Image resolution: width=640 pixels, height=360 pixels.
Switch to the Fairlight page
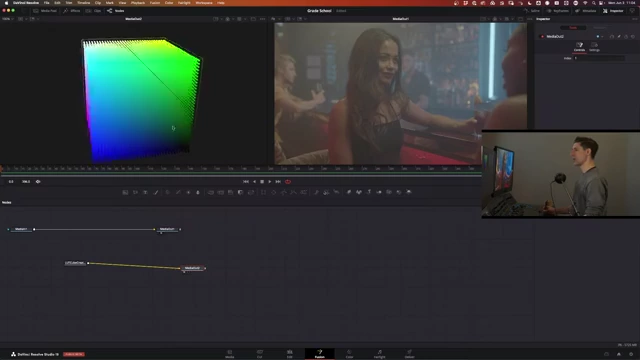pos(379,354)
